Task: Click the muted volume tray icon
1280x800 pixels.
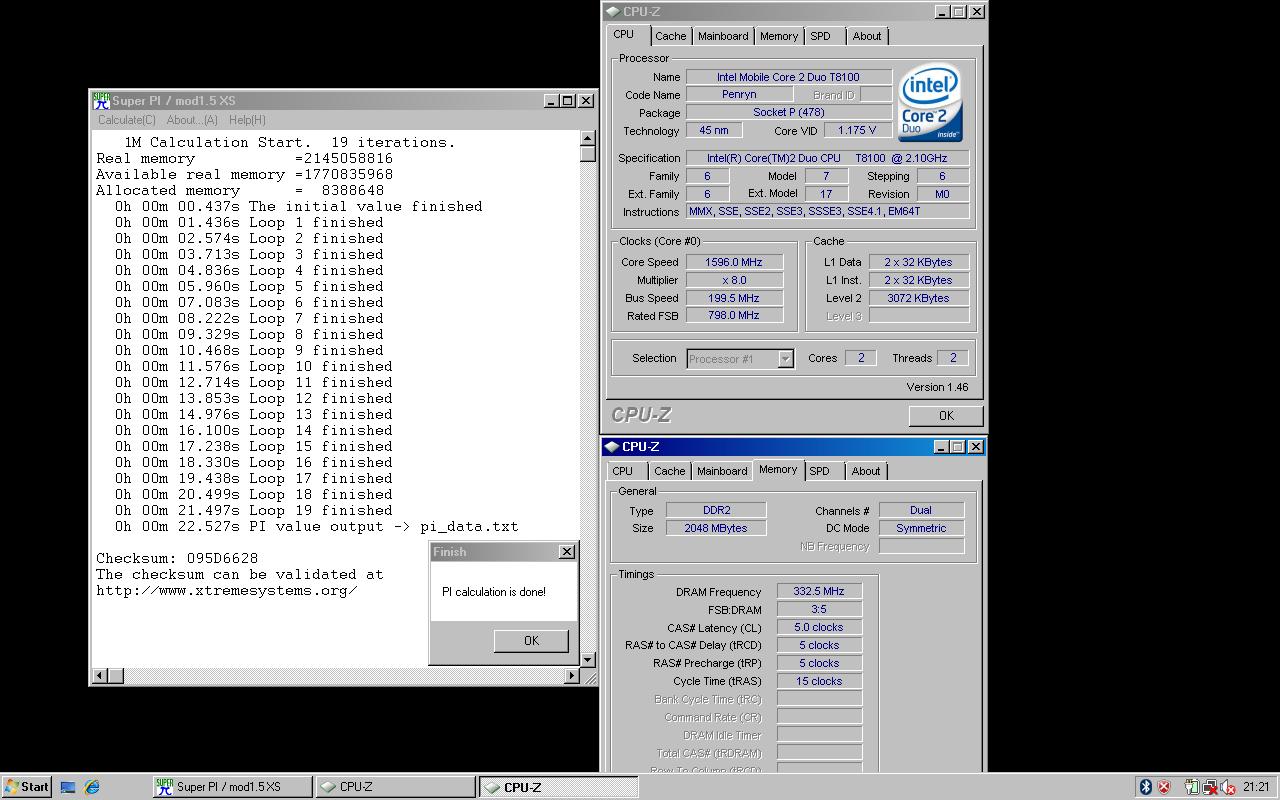Action: [x=1228, y=787]
